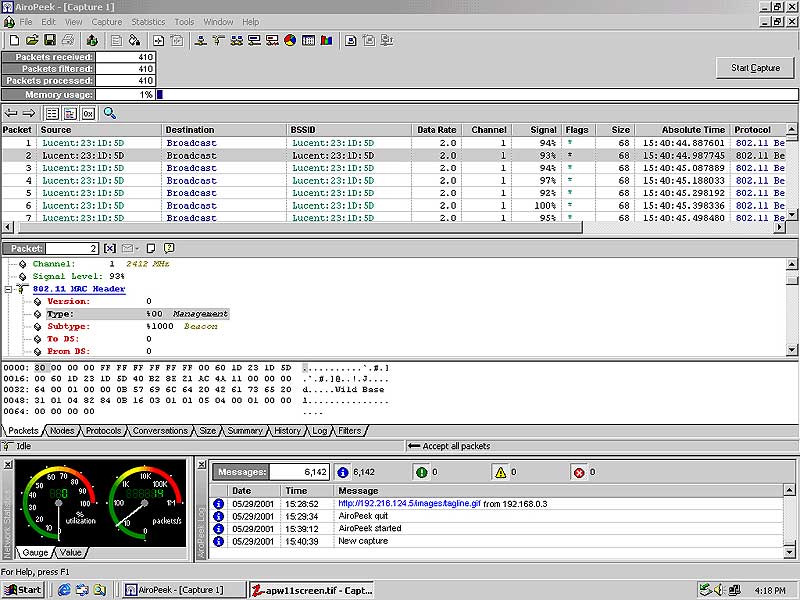
Task: Toggle the decode view button
Action: pos(70,113)
